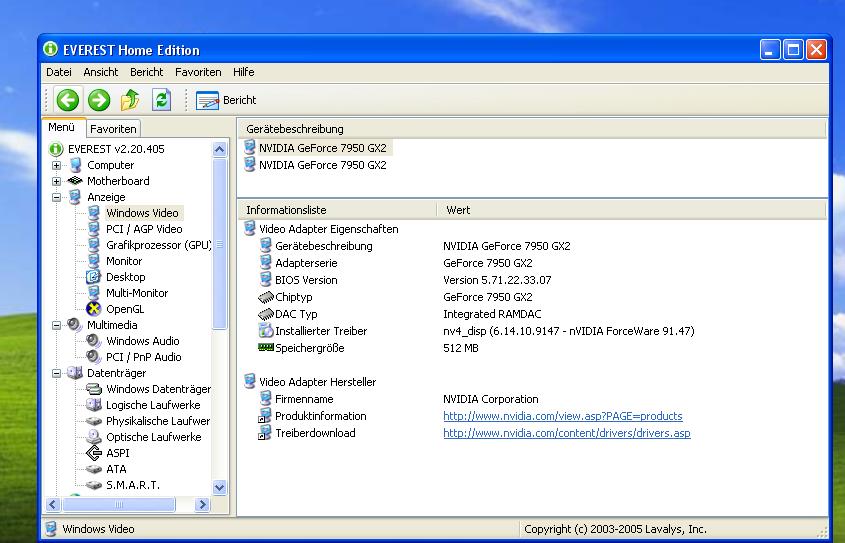The image size is (845, 543).
Task: Select PCI / PnP Audio in the tree
Action: [x=143, y=357]
